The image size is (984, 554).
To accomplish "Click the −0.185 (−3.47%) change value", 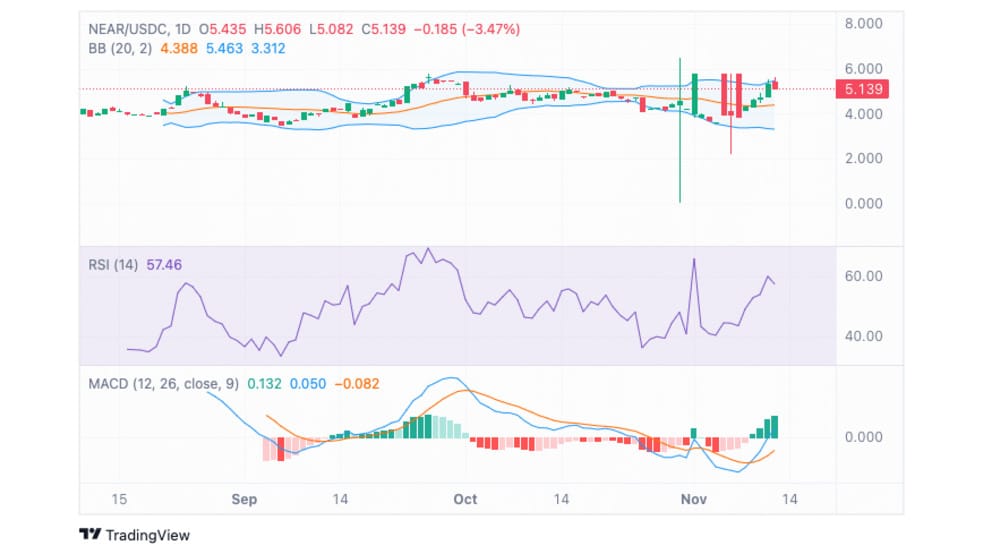I will coord(467,29).
